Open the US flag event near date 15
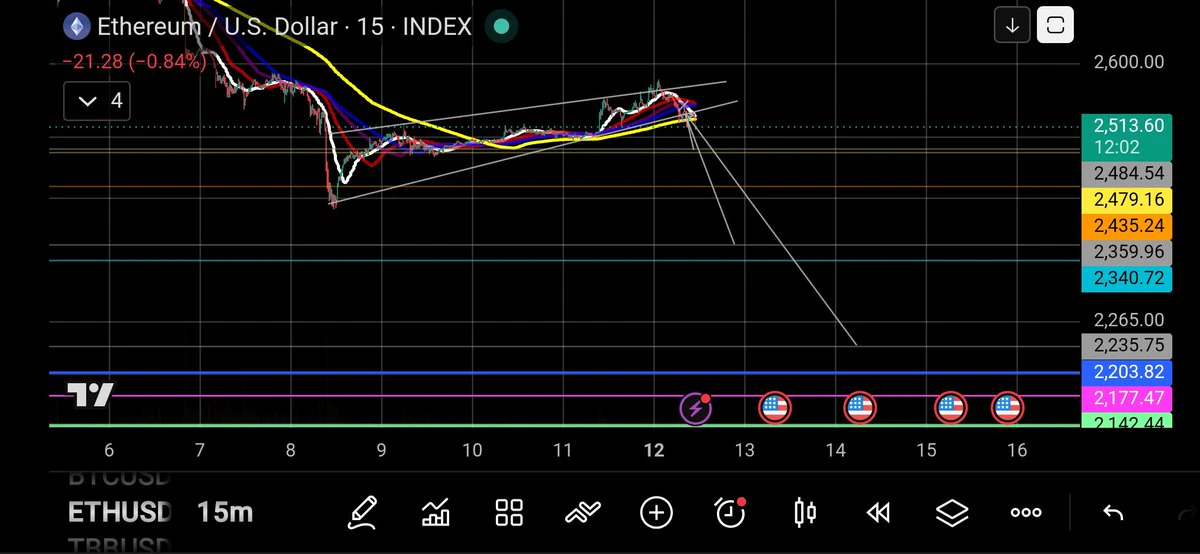 950,408
